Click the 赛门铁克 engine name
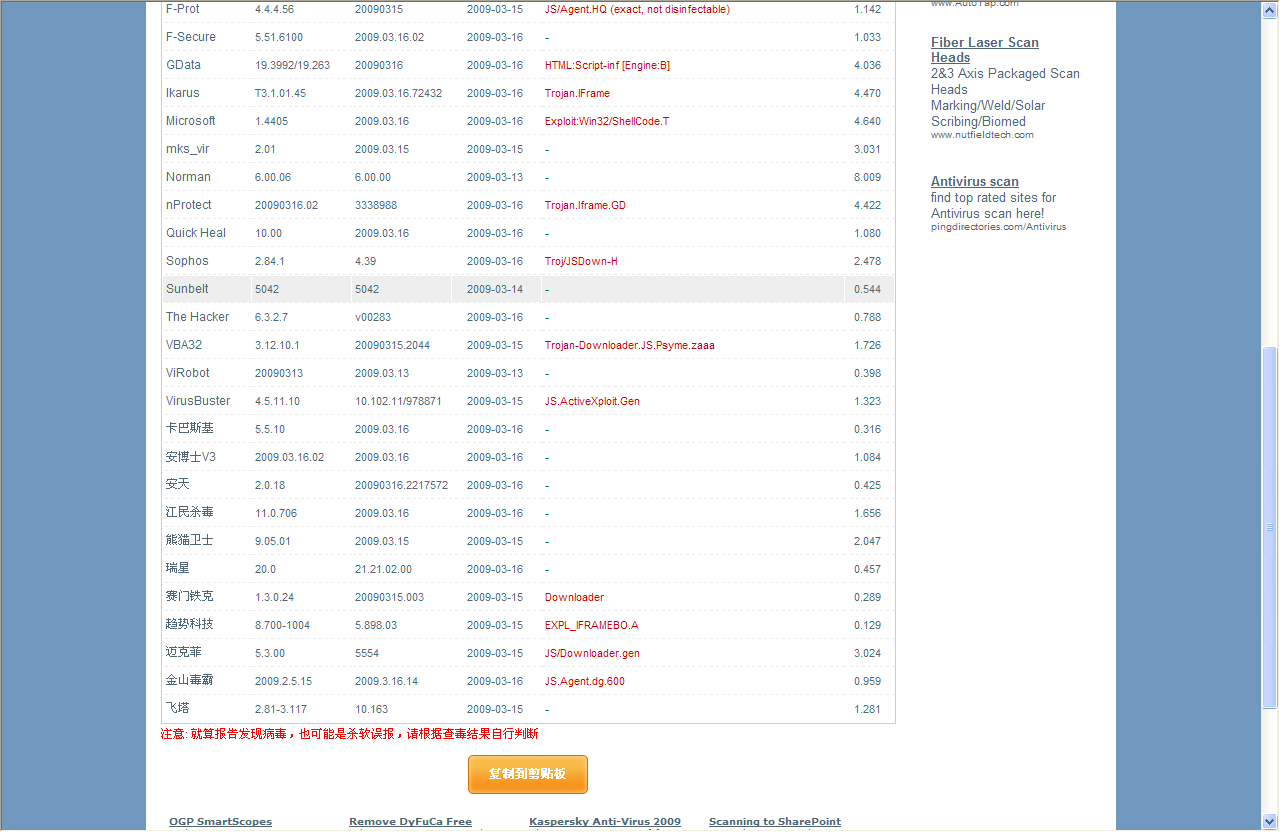Viewport: 1280px width, 832px height. click(x=190, y=596)
